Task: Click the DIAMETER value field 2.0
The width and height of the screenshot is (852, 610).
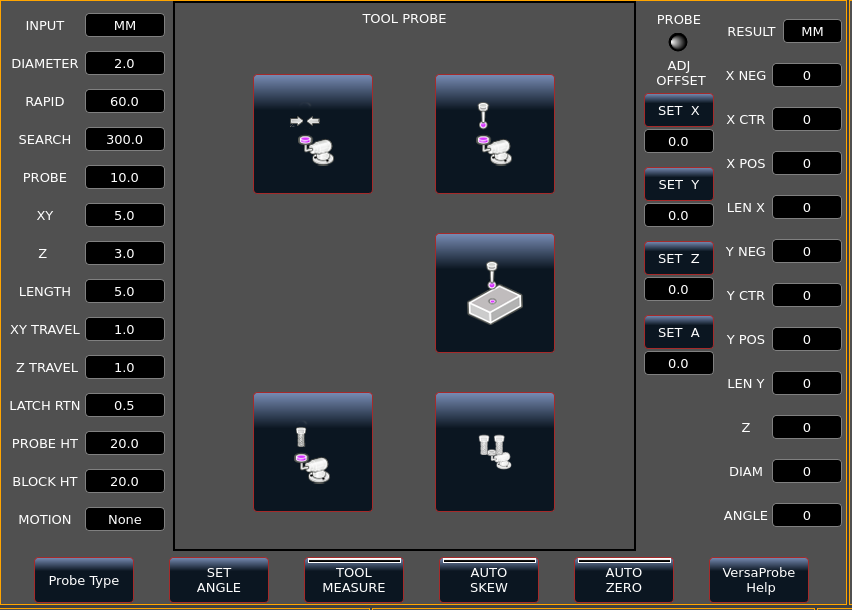Action: pyautogui.click(x=125, y=63)
